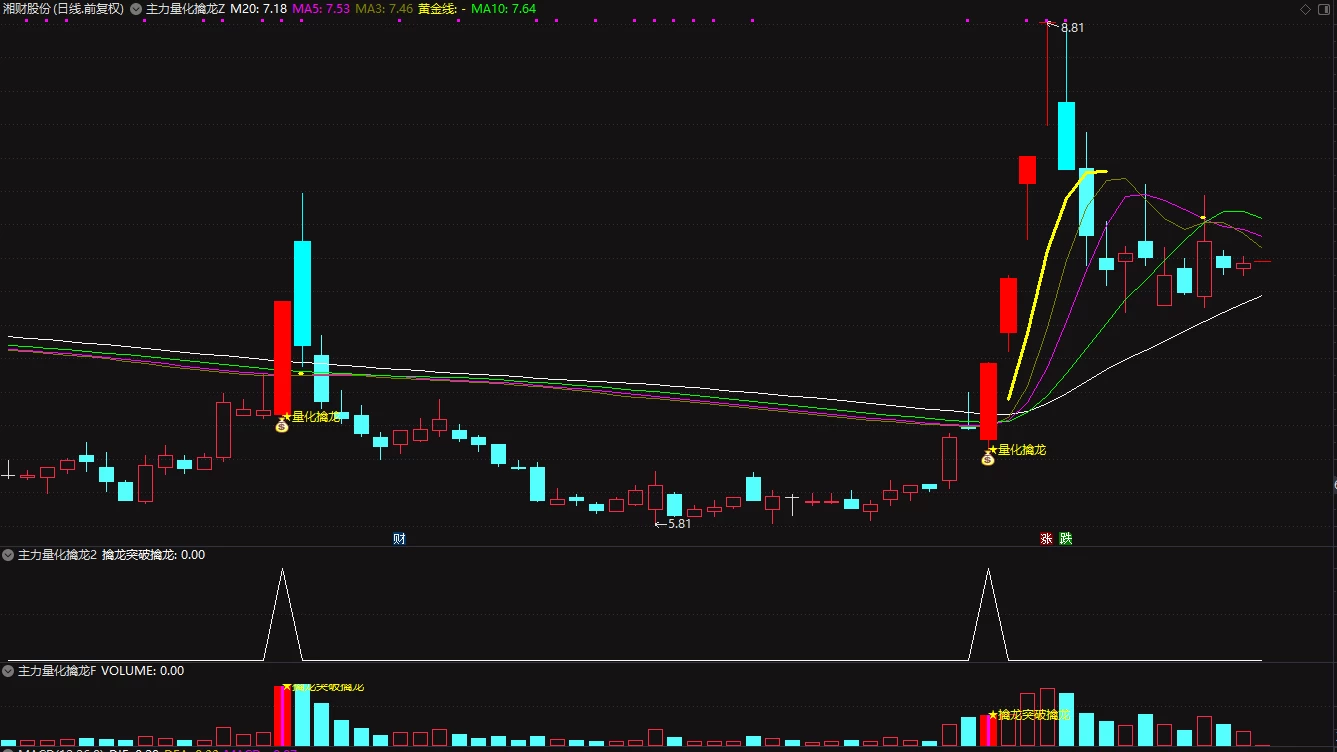The height and width of the screenshot is (752, 1337).
Task: Click the red 涨 marker on the time axis
Action: coord(1046,539)
